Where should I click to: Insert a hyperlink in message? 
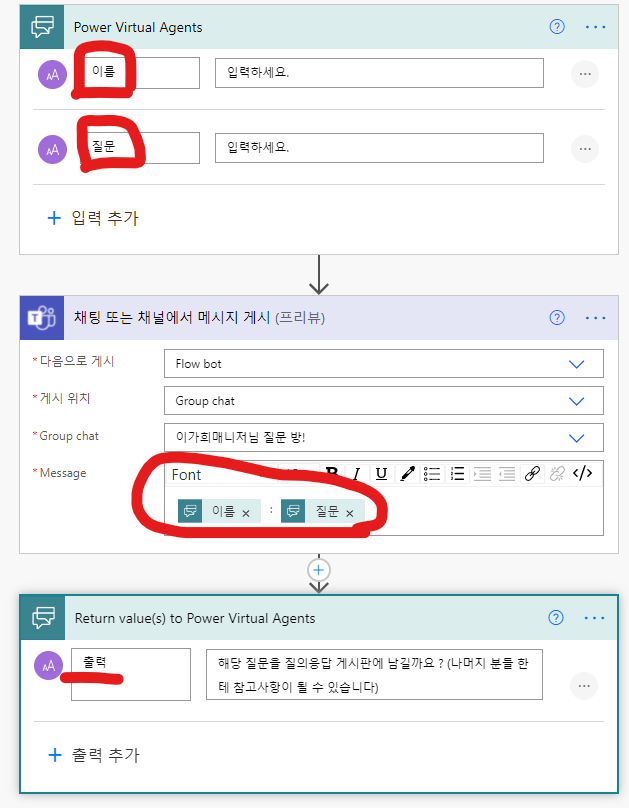click(532, 474)
